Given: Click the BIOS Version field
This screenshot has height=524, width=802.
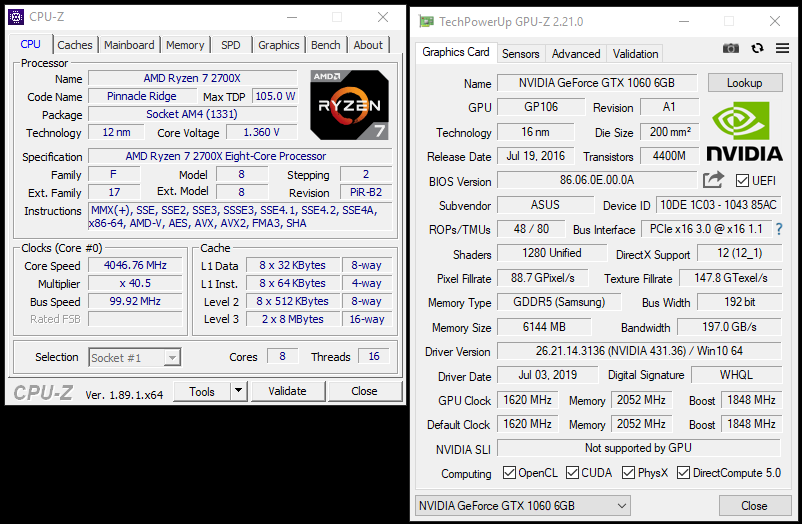Looking at the screenshot, I should point(597,180).
